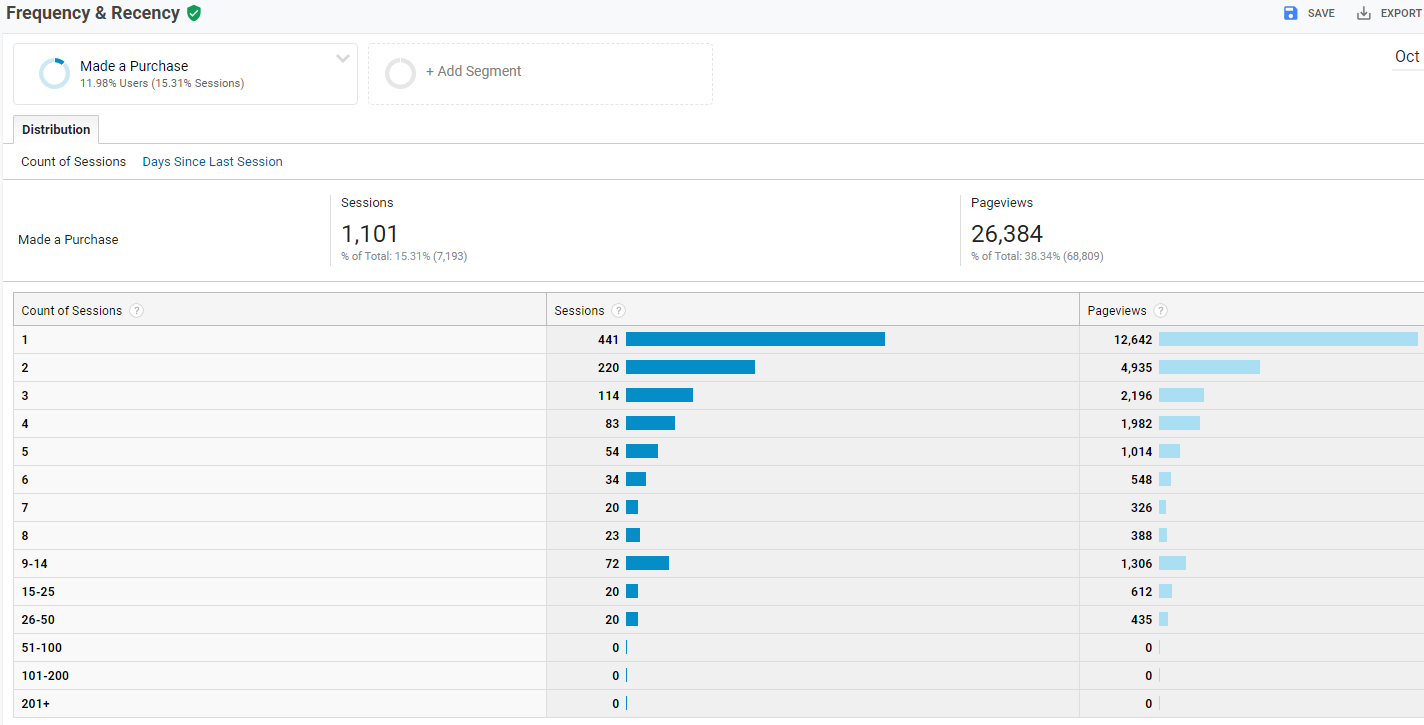Click the Pageviews total 26,384
The height and width of the screenshot is (725, 1424).
(x=1007, y=234)
